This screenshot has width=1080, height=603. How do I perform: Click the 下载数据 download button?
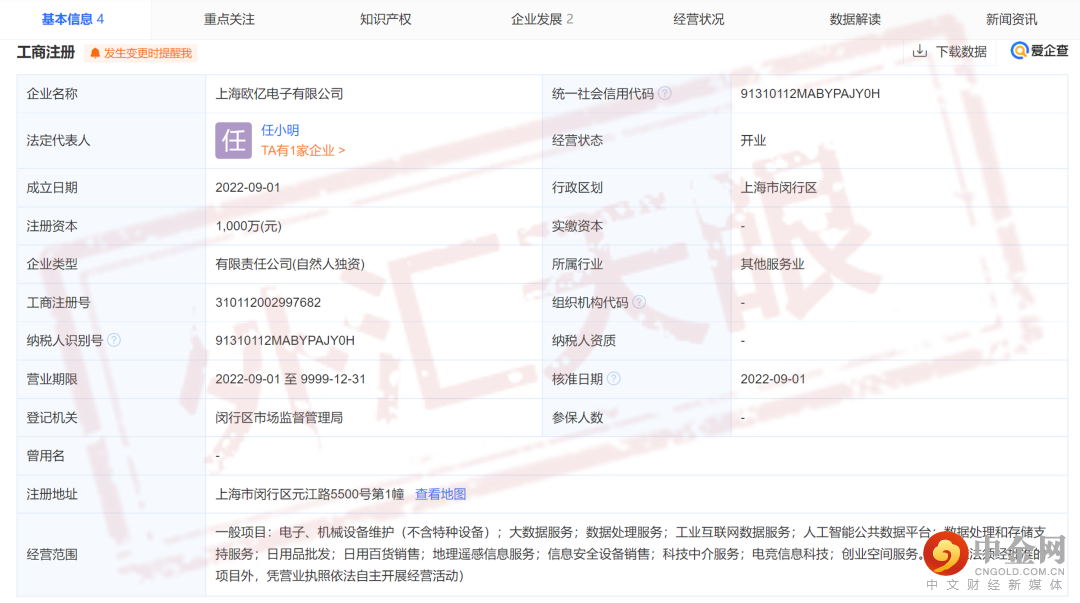click(x=950, y=52)
